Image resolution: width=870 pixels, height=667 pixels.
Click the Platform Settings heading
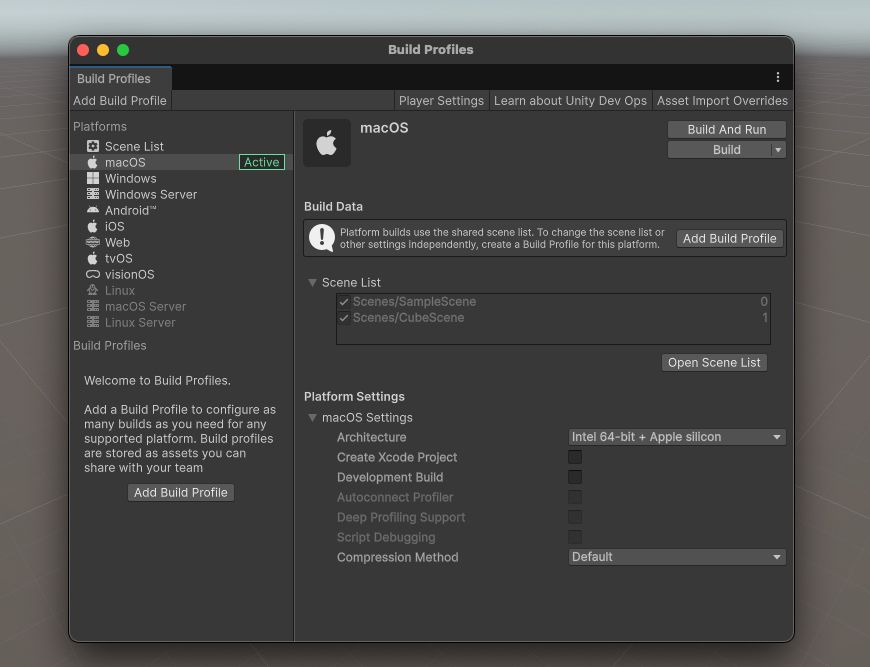click(x=354, y=397)
